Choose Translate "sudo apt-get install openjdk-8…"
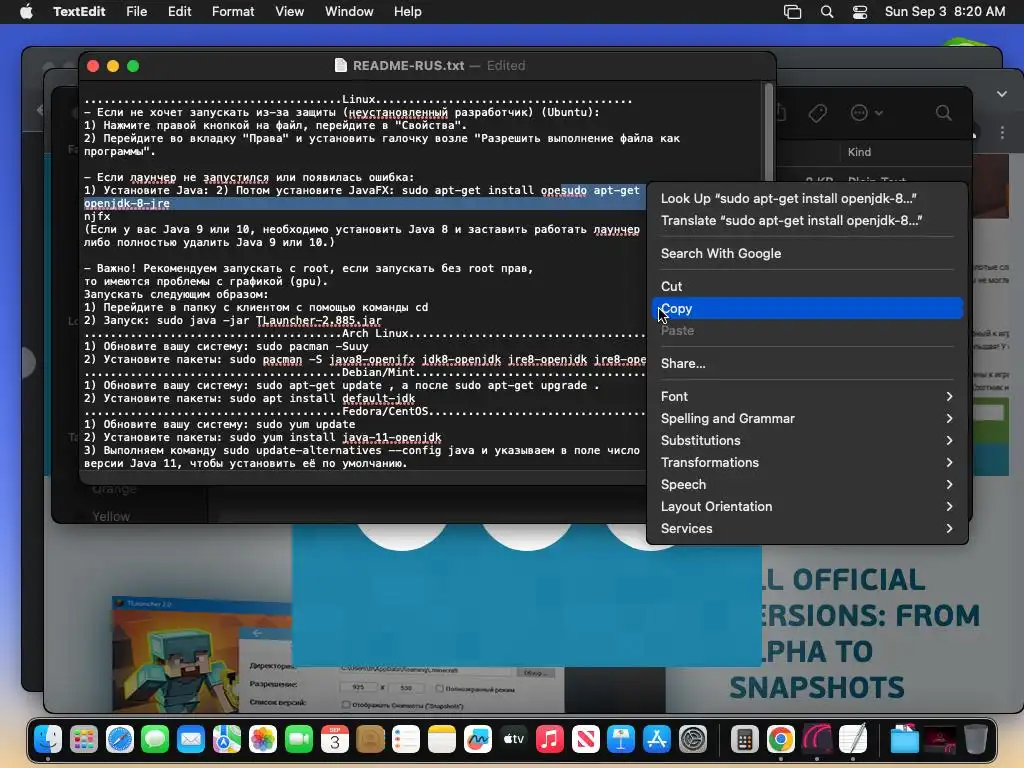The width and height of the screenshot is (1024, 768). pyautogui.click(x=807, y=221)
